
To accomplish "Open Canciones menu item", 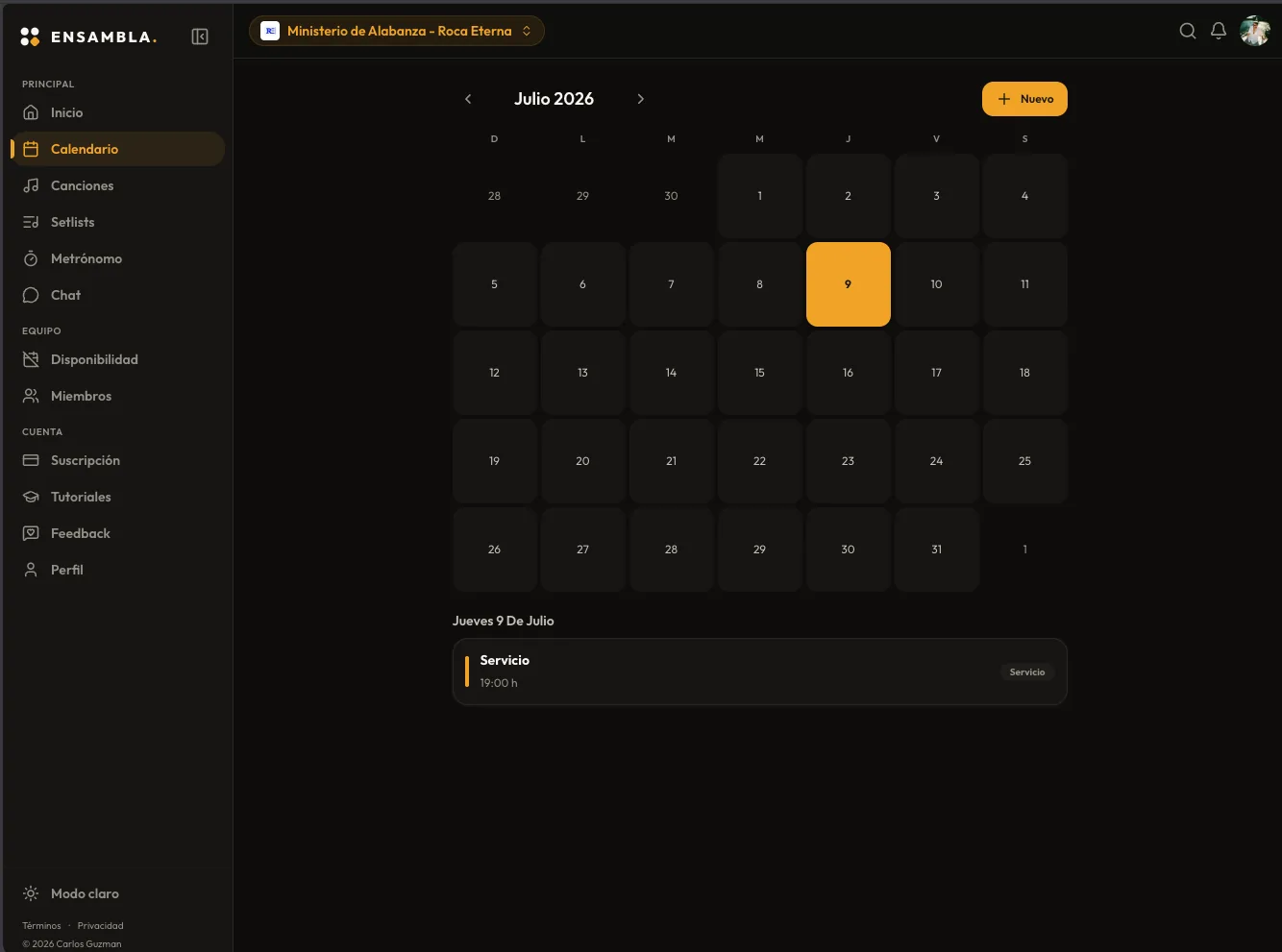I will [x=118, y=185].
